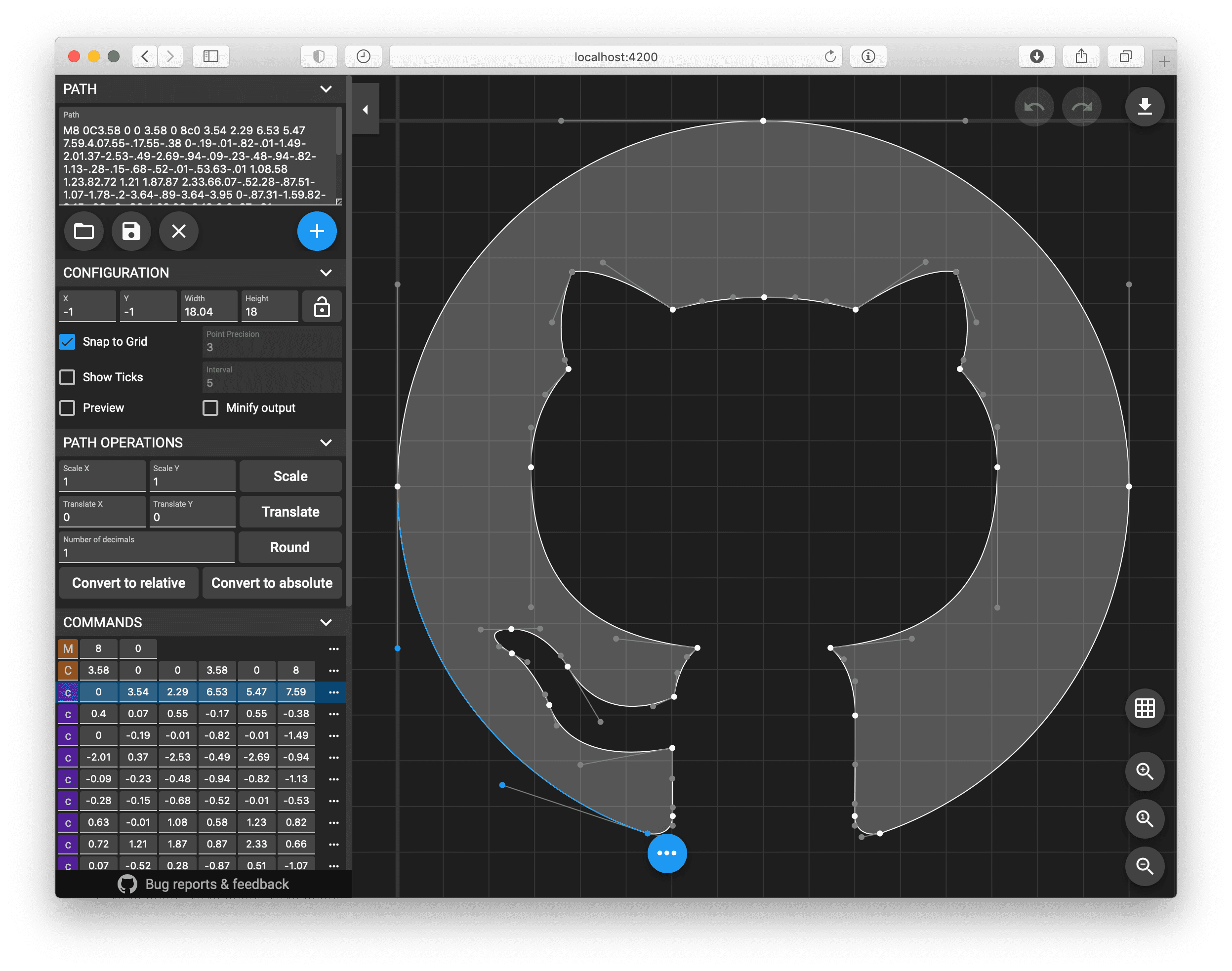The height and width of the screenshot is (971, 1232).
Task: Collapse the Configuration section
Action: [326, 273]
